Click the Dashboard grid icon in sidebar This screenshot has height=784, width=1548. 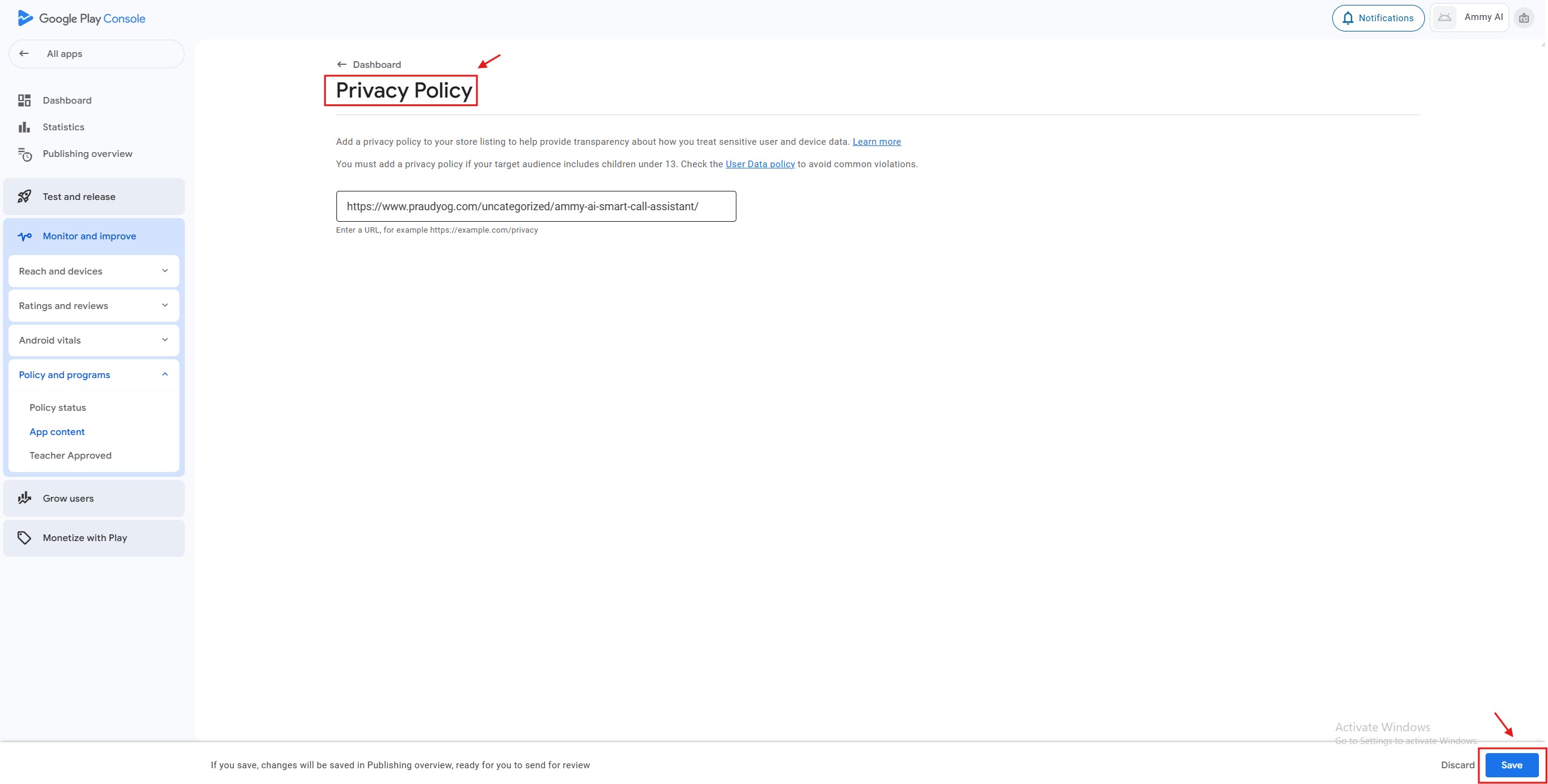(x=24, y=101)
